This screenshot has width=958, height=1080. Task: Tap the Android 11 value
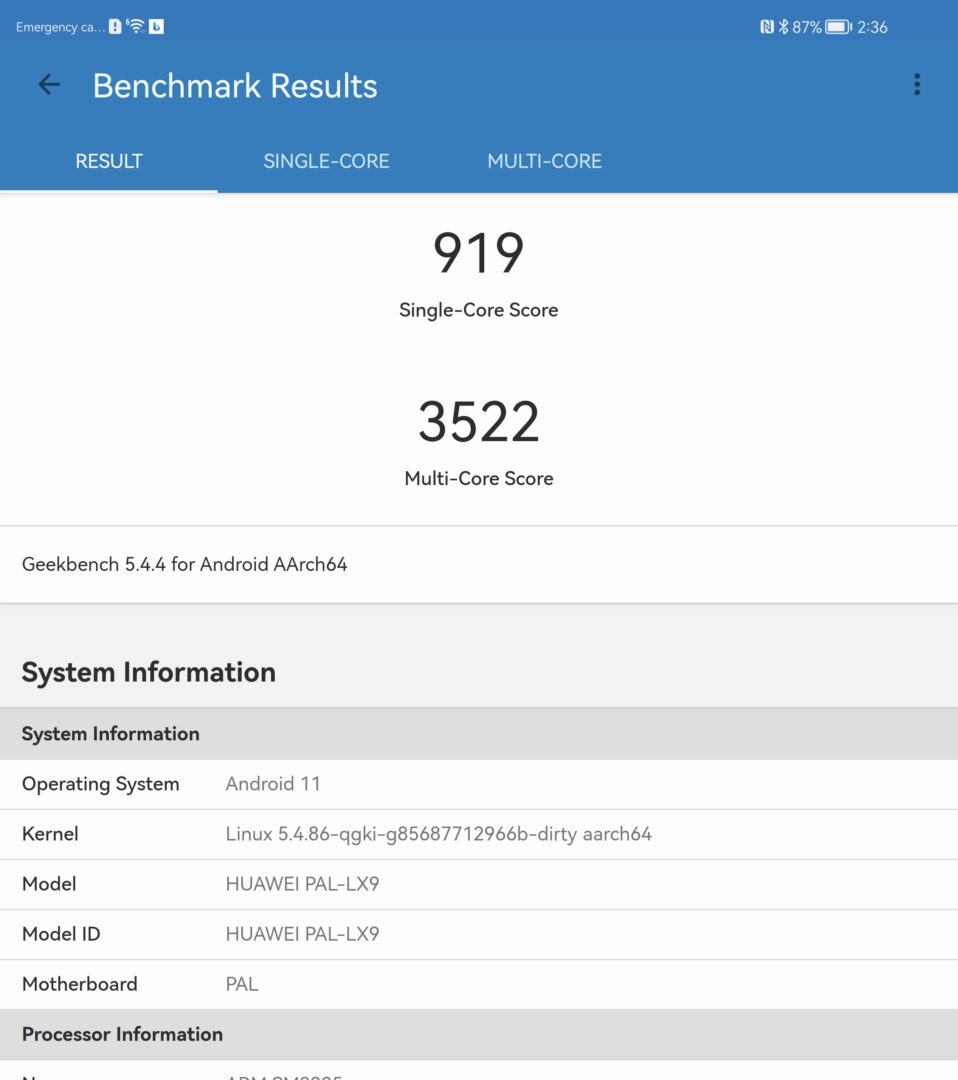point(273,784)
